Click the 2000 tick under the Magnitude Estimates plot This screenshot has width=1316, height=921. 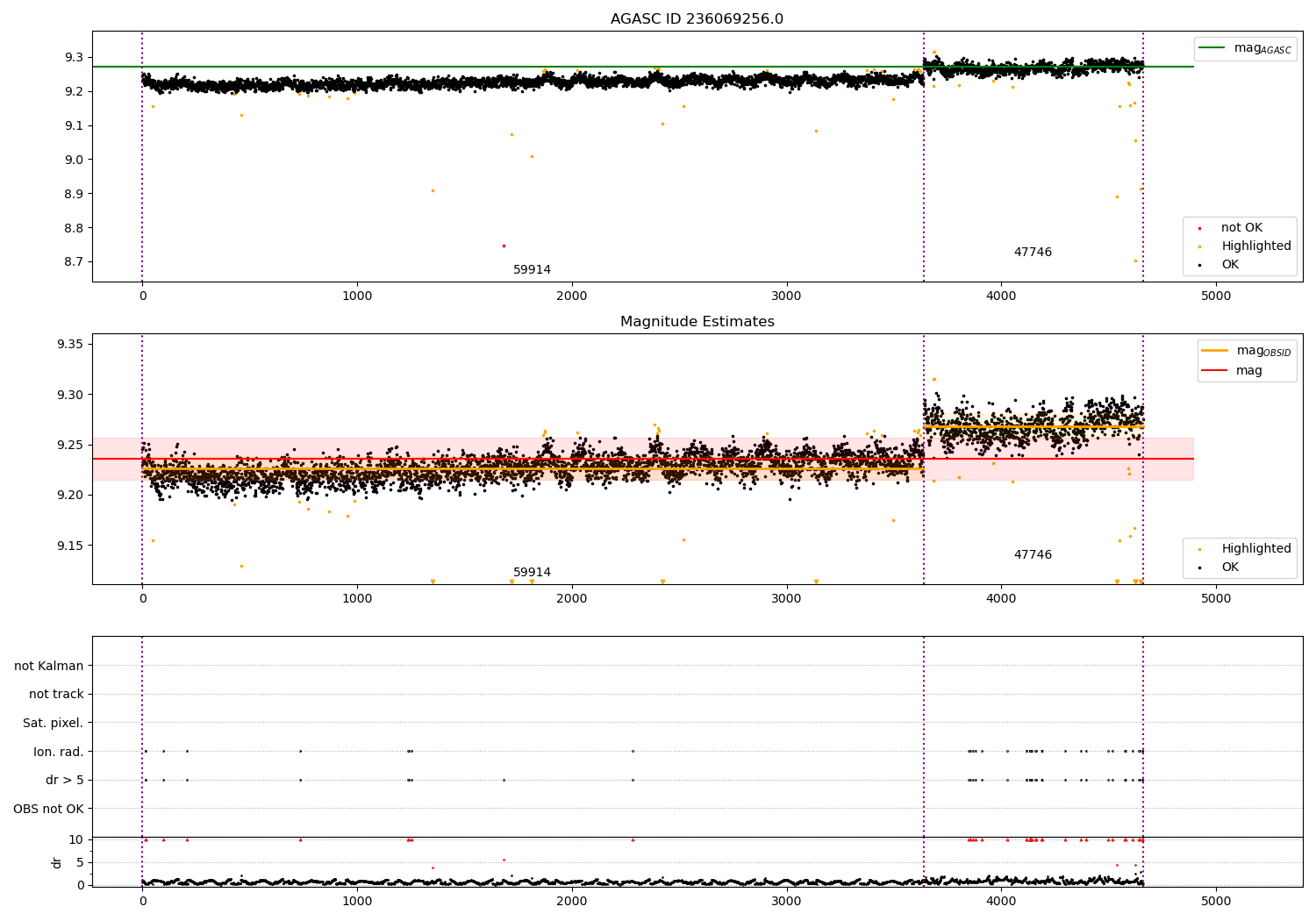(572, 599)
